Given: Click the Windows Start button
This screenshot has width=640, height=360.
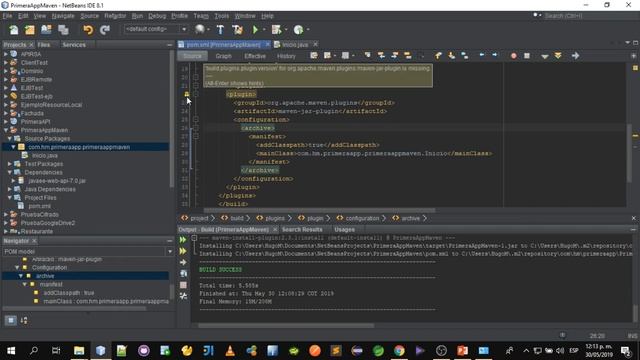Looking at the screenshot, I should 11,351.
